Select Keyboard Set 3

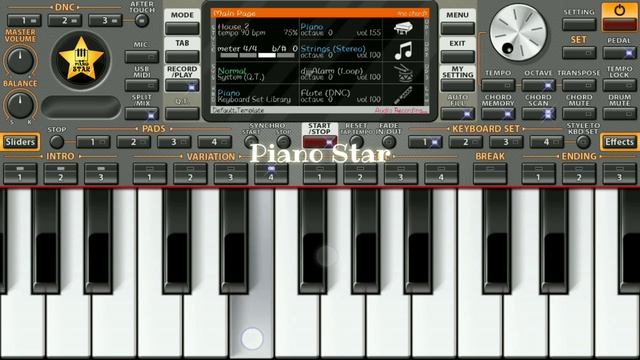pyautogui.click(x=506, y=142)
